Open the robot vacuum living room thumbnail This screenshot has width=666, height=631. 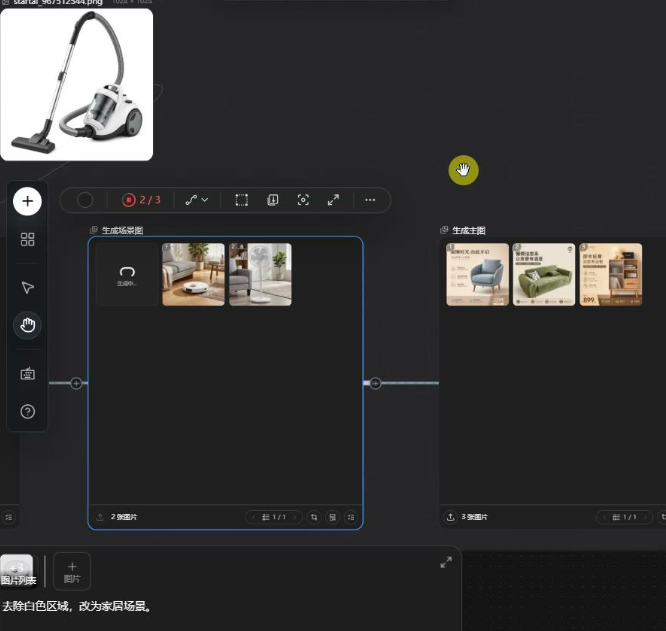[x=193, y=274]
